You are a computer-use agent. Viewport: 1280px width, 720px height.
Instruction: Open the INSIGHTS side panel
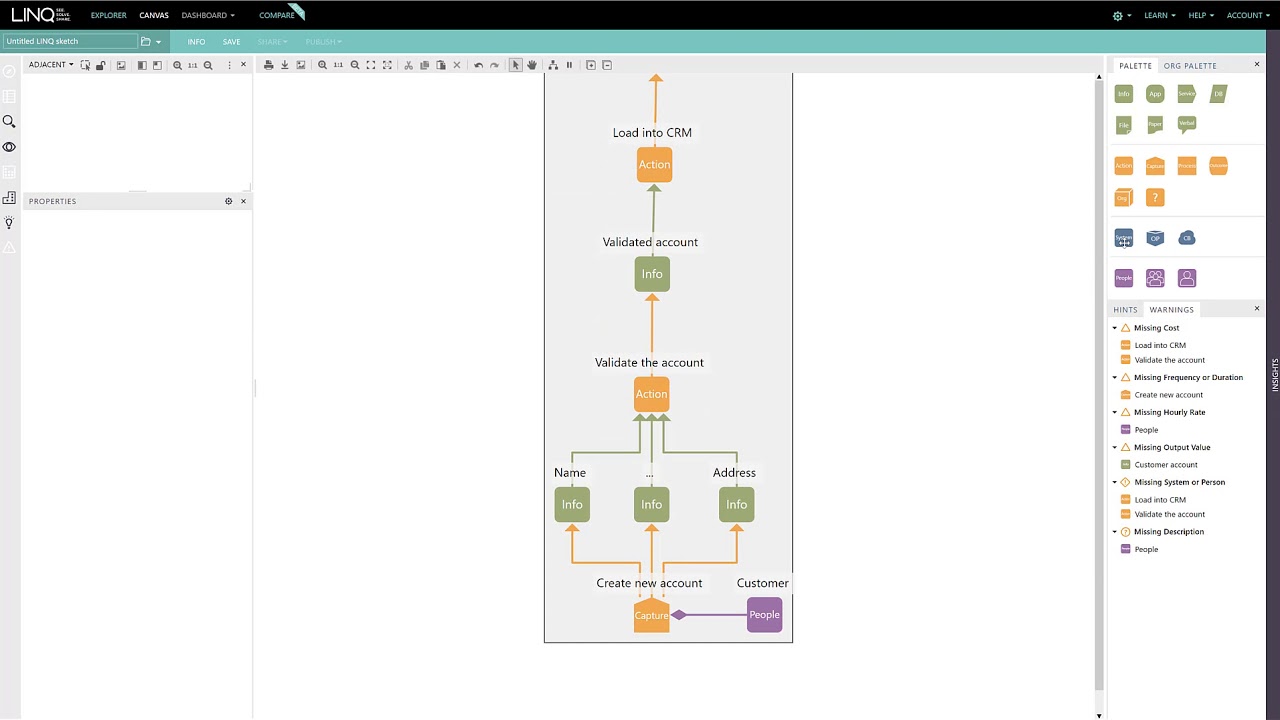pyautogui.click(x=1275, y=373)
